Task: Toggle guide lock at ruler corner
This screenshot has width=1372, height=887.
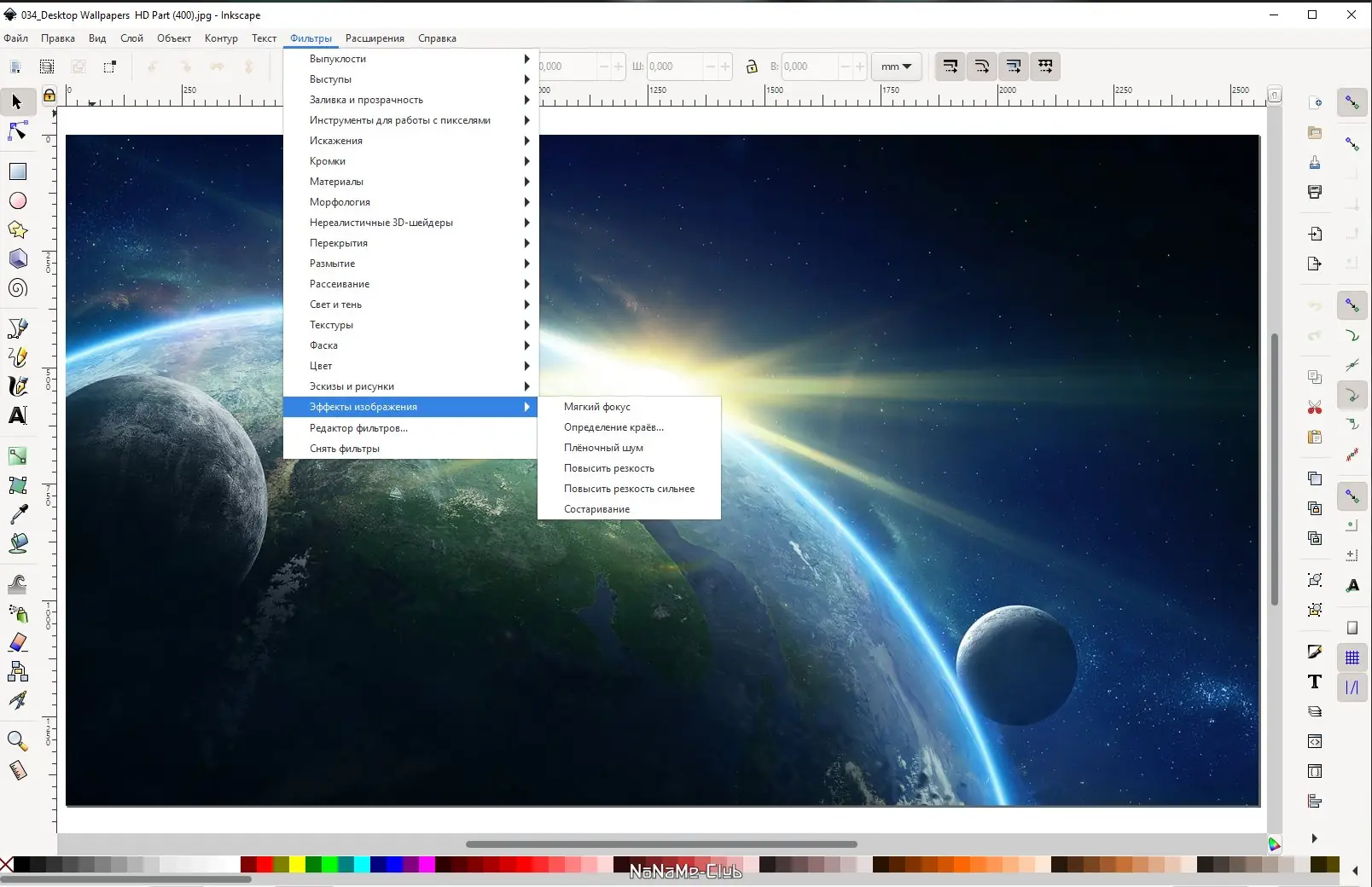Action: click(49, 96)
